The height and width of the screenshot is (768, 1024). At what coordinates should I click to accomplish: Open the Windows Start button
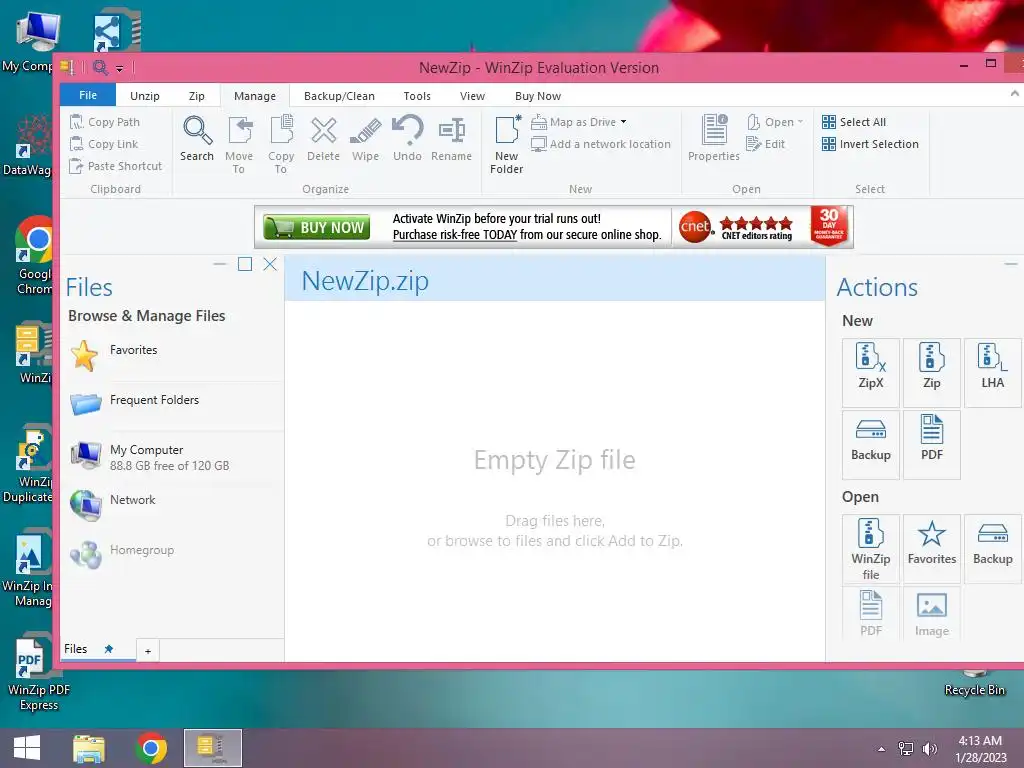(x=27, y=748)
